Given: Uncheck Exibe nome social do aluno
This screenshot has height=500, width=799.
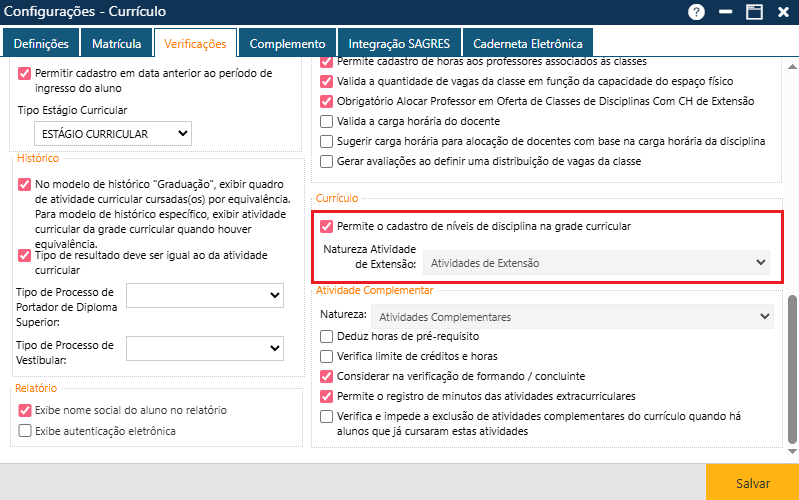Looking at the screenshot, I should 24,410.
